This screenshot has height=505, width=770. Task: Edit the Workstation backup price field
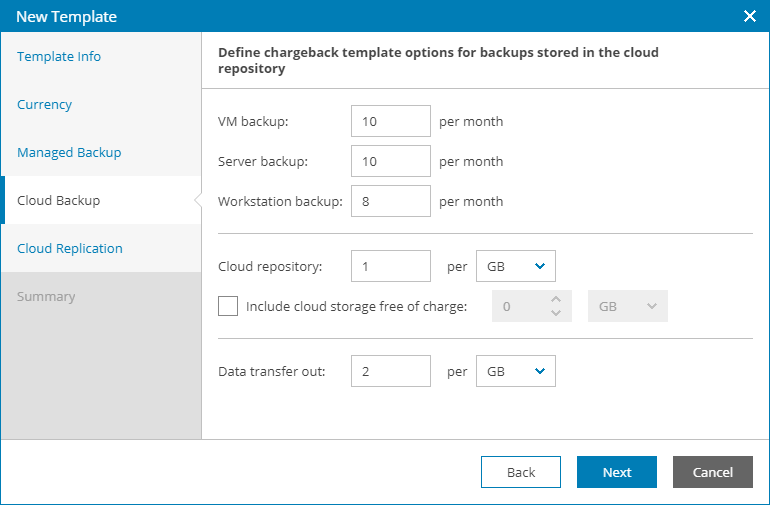coord(391,201)
